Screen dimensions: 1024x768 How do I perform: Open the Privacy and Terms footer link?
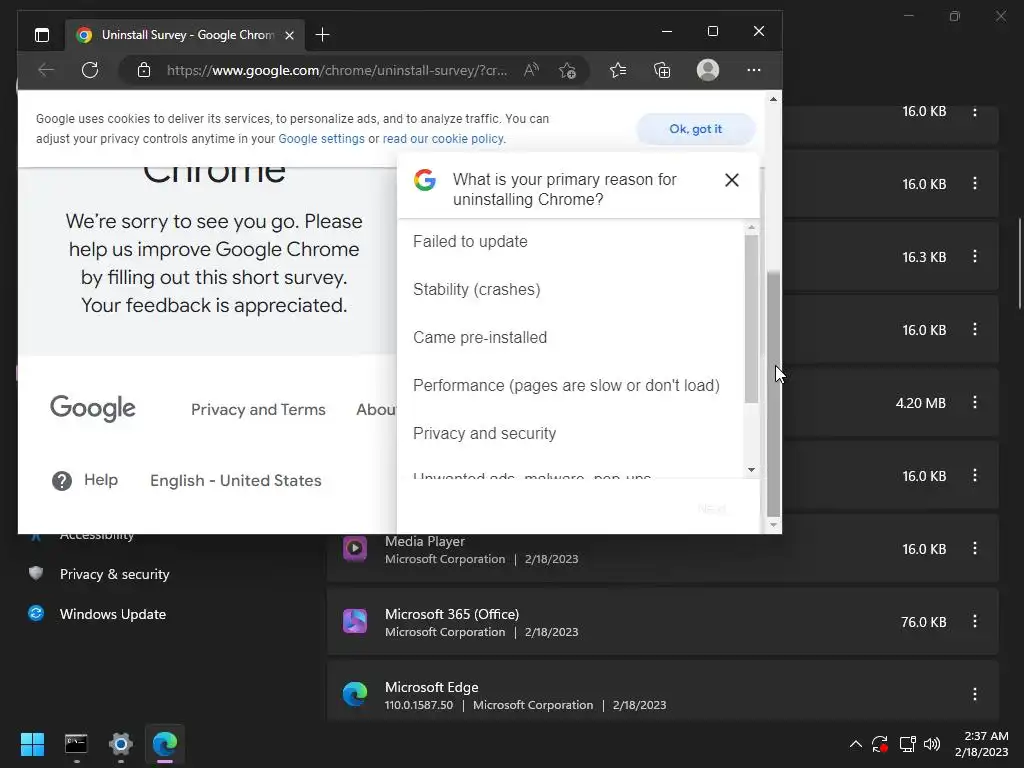coord(258,409)
